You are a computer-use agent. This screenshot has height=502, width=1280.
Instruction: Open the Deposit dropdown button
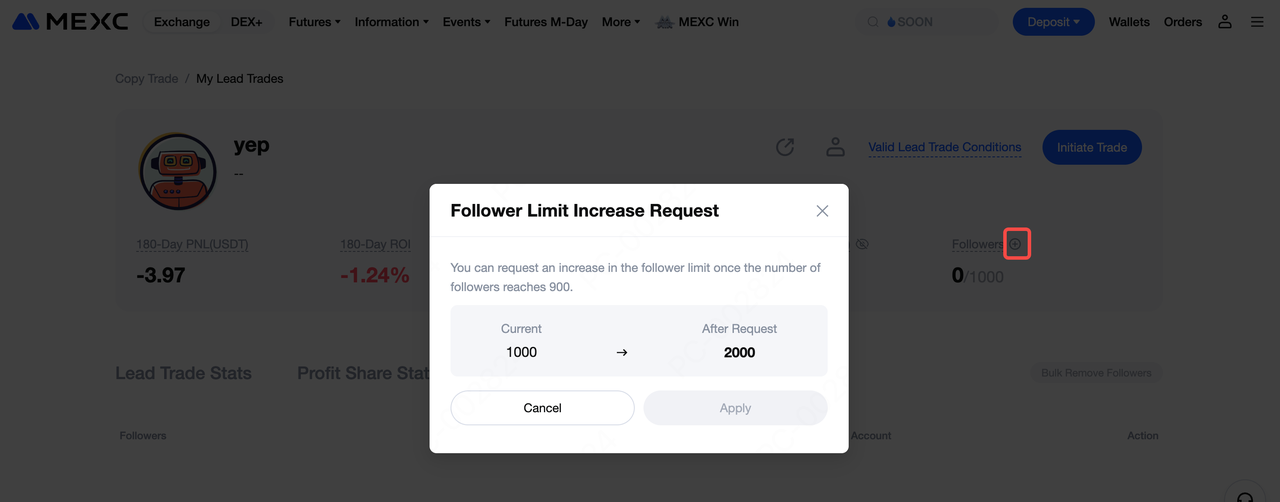pos(1053,22)
